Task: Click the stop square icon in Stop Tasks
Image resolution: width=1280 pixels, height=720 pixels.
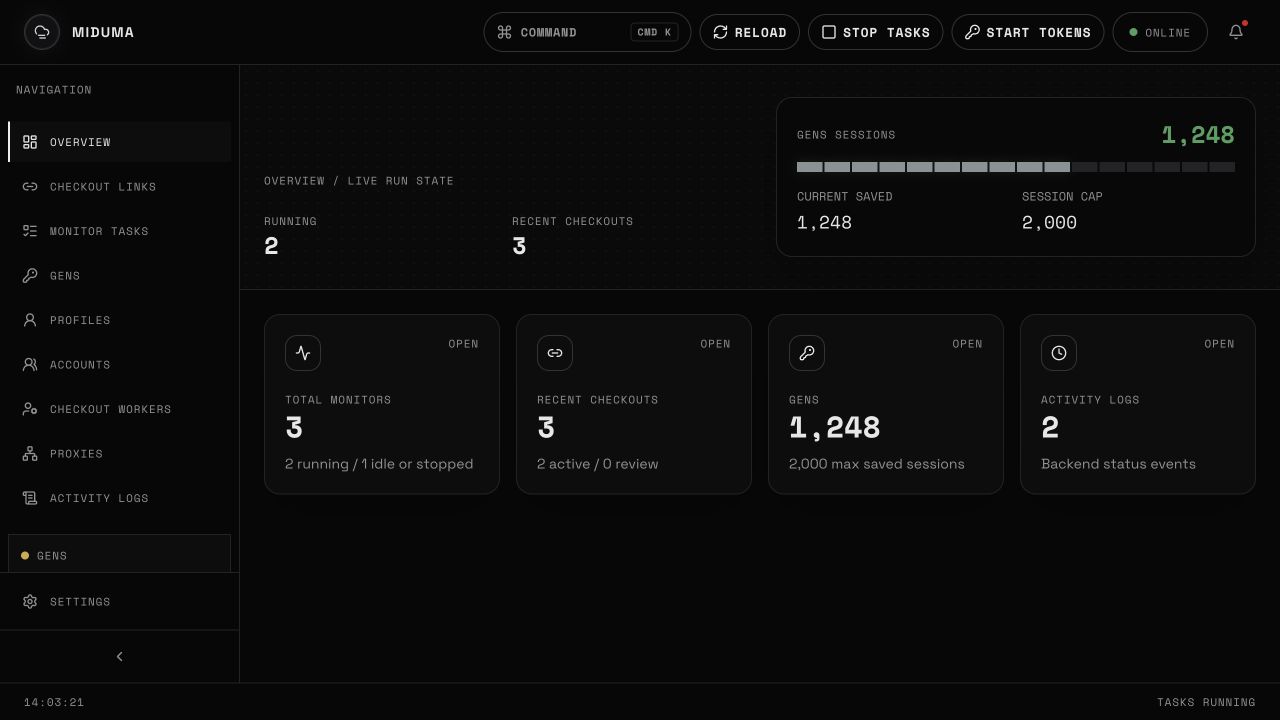Action: pos(829,32)
